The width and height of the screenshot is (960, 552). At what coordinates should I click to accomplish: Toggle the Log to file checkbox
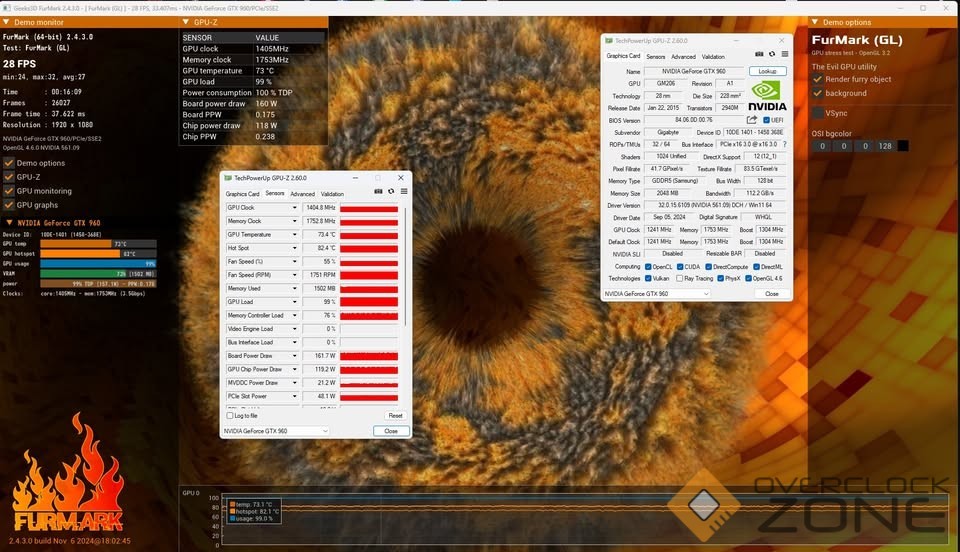click(x=230, y=415)
